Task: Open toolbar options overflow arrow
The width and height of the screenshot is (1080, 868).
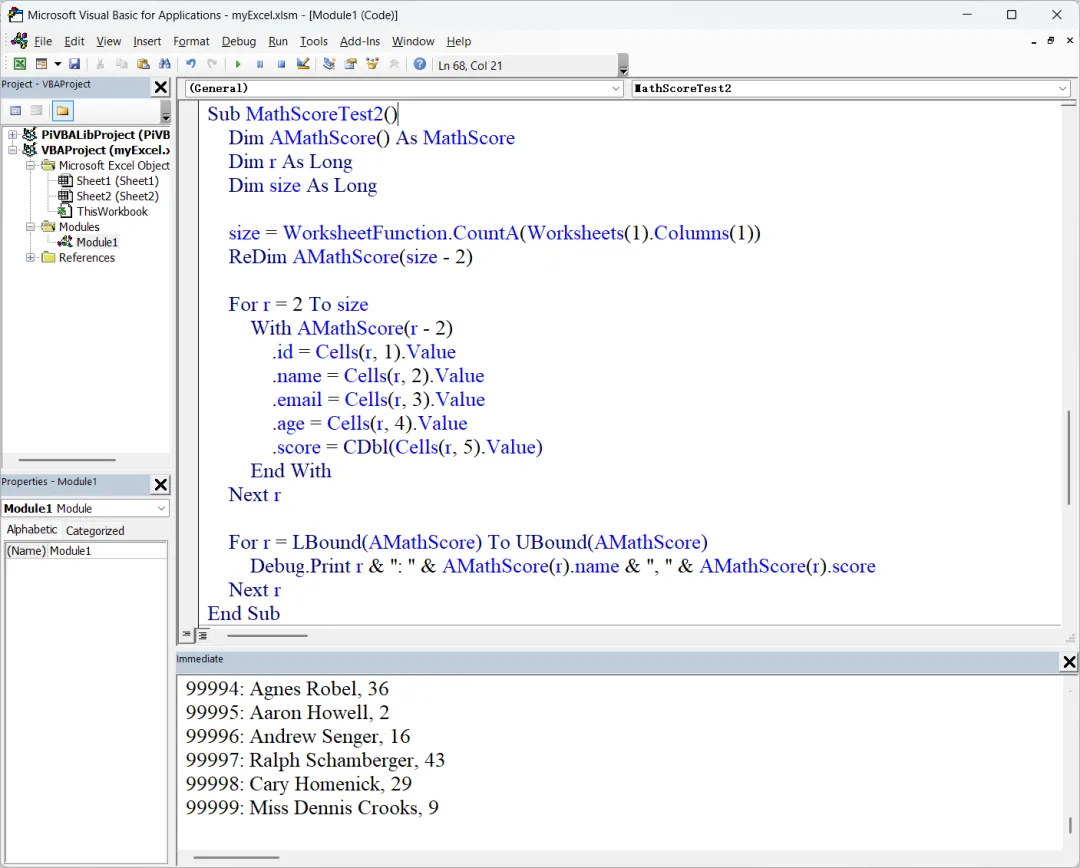Action: click(623, 65)
